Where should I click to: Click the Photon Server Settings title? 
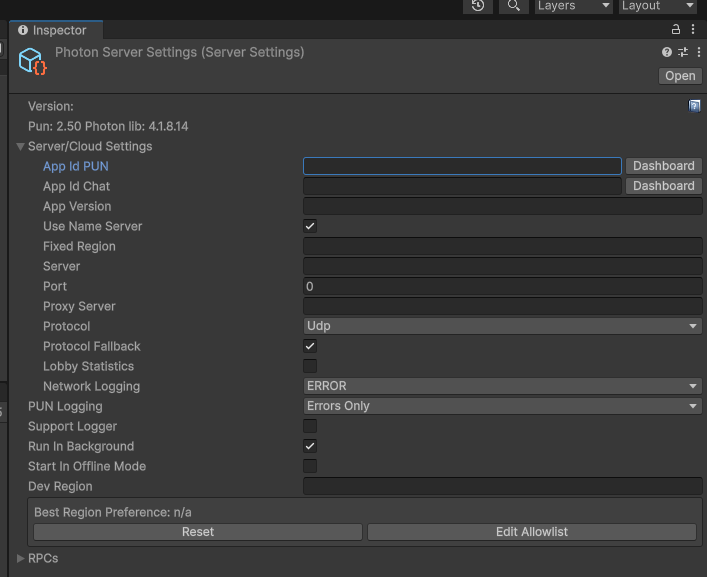[179, 52]
